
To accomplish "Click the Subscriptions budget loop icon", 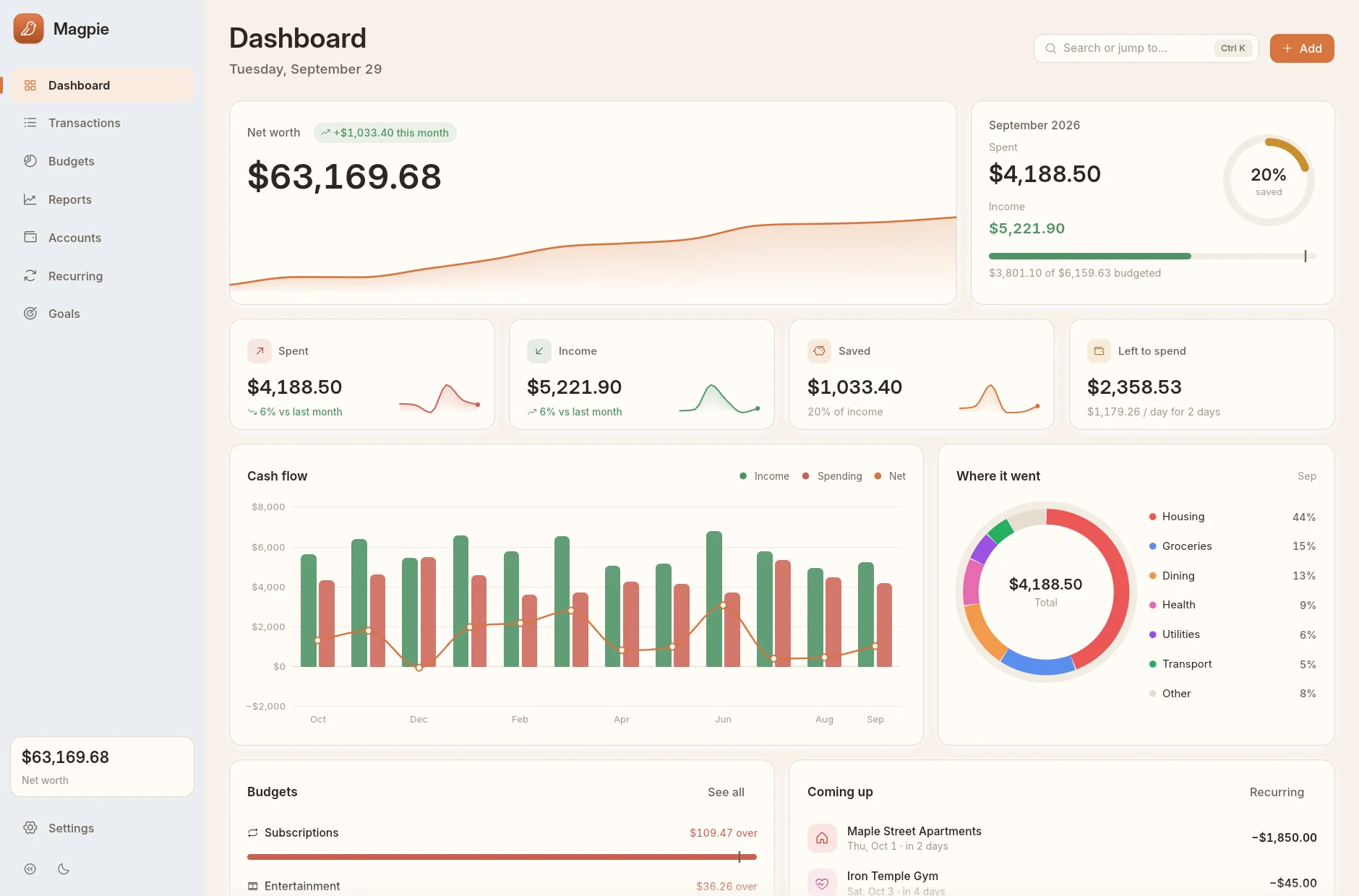I will tap(253, 833).
